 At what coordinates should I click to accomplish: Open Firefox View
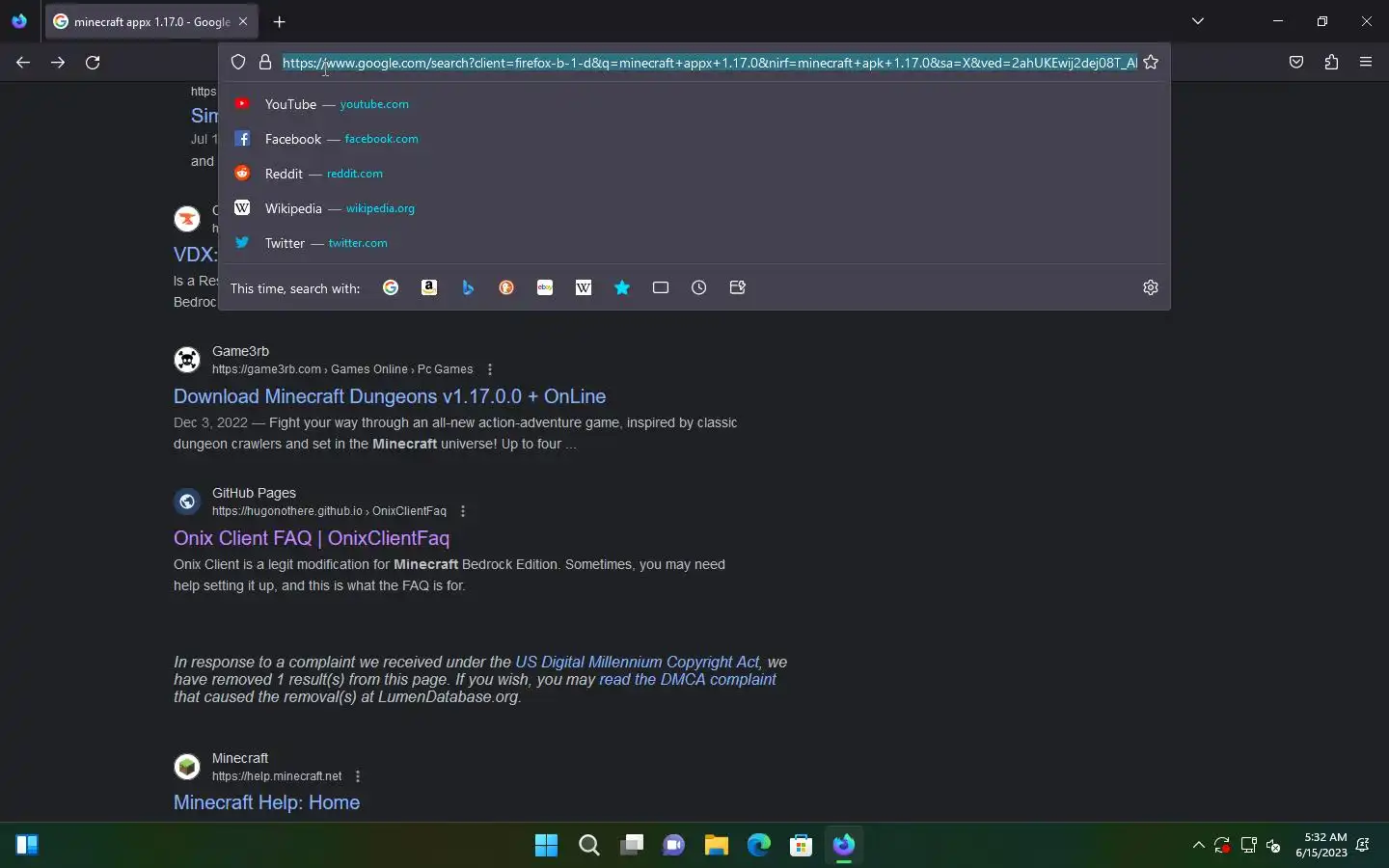coord(19,21)
